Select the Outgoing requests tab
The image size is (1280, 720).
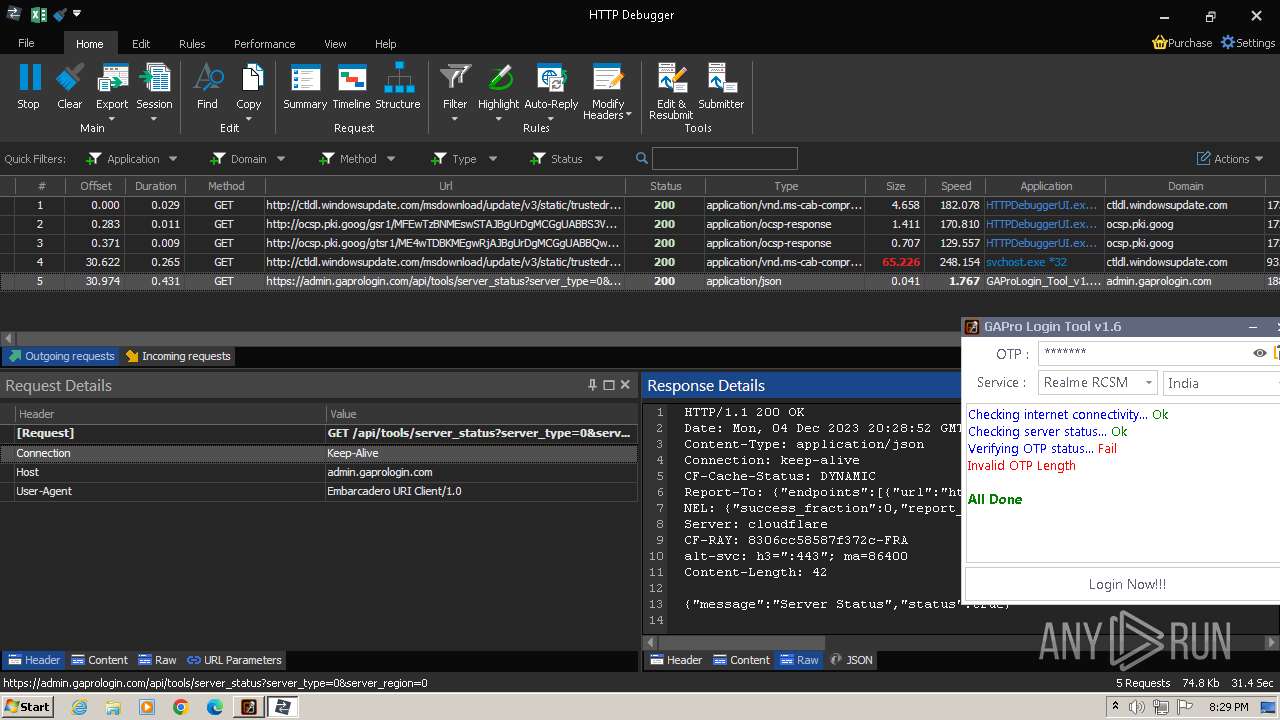click(x=61, y=356)
